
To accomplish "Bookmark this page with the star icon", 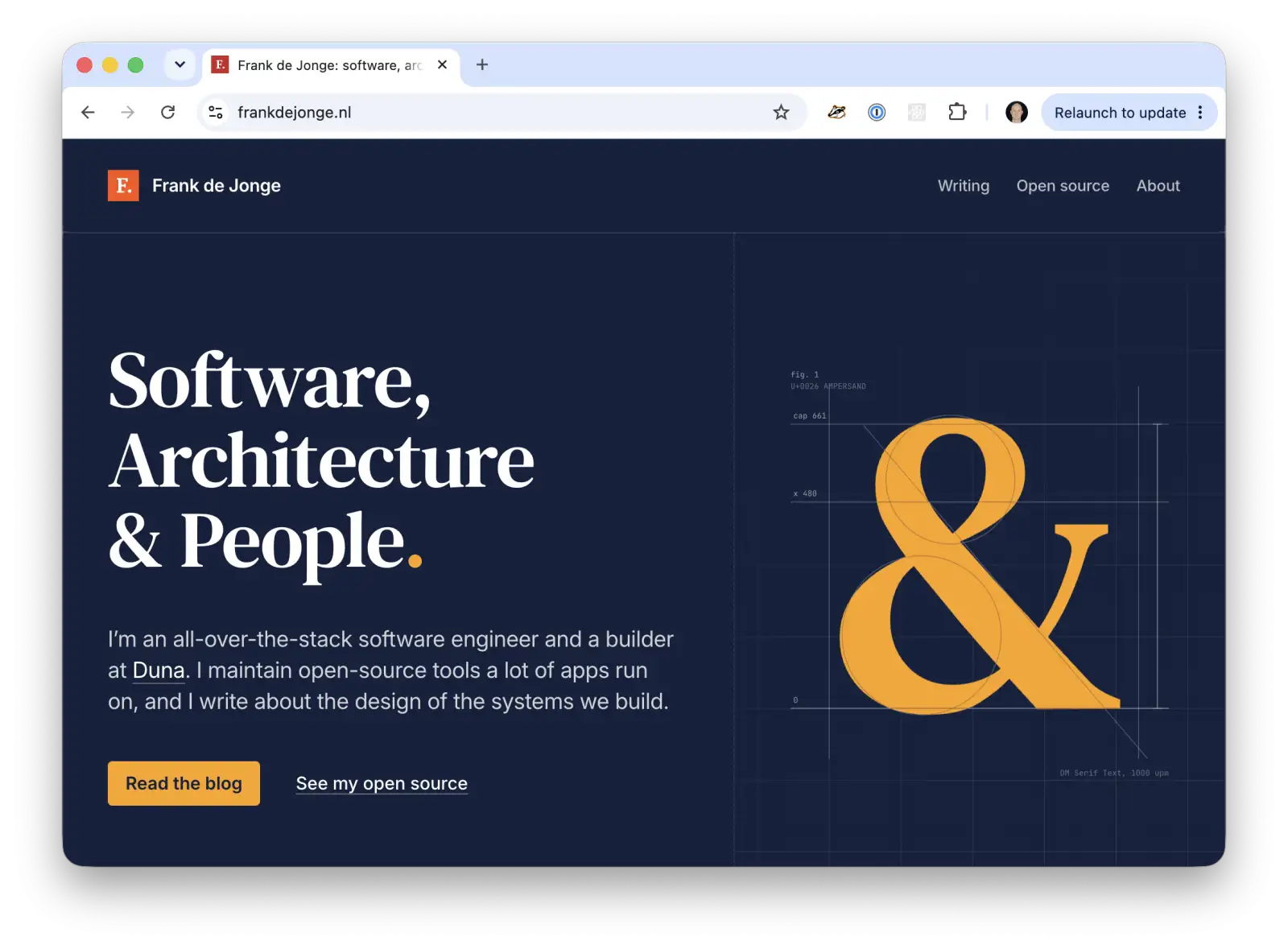I will click(x=781, y=113).
